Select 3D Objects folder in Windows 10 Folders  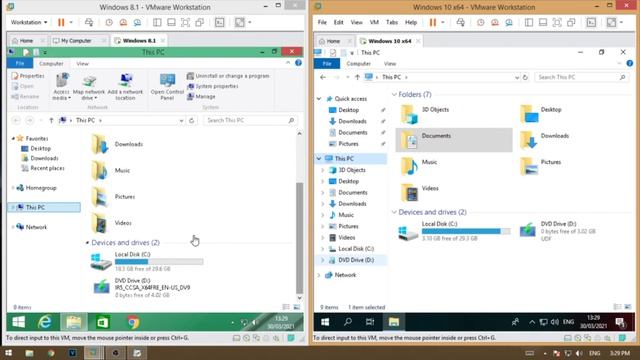(424, 114)
